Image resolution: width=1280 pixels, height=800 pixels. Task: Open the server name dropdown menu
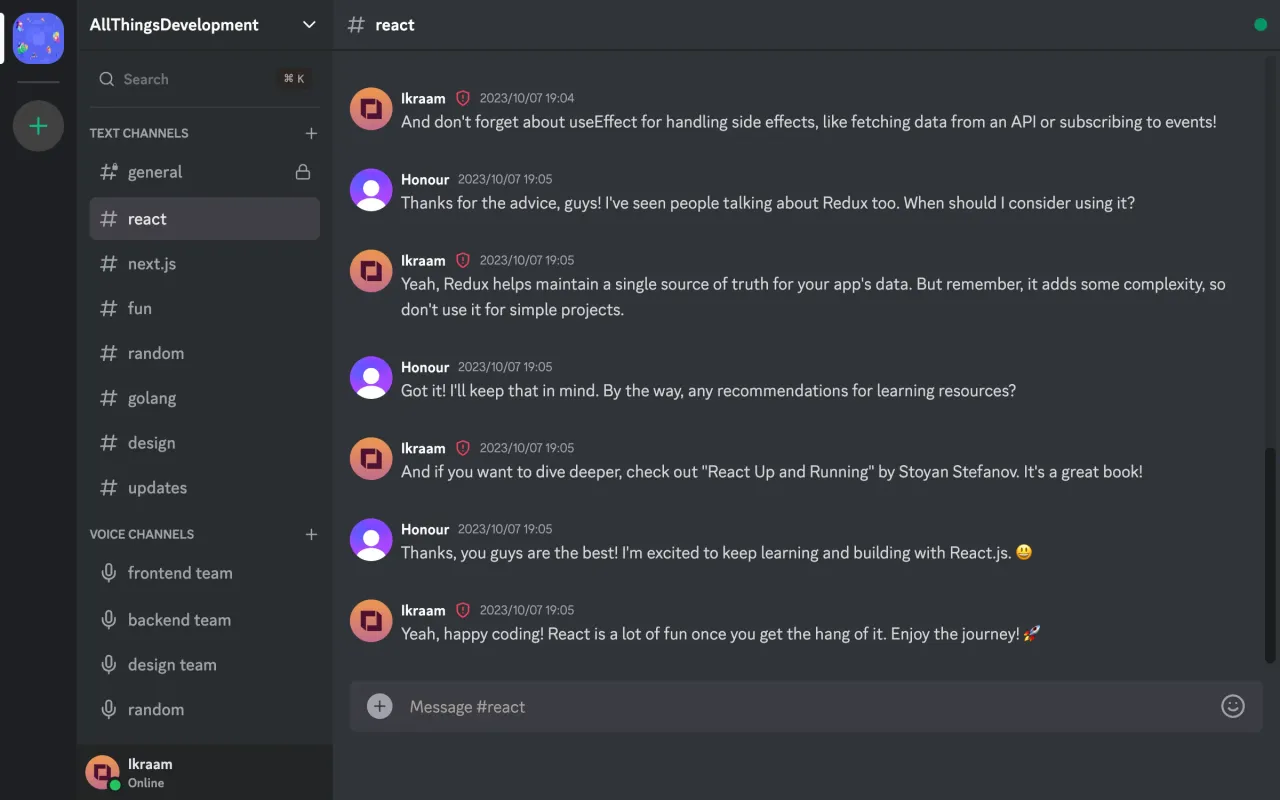pyautogui.click(x=308, y=24)
